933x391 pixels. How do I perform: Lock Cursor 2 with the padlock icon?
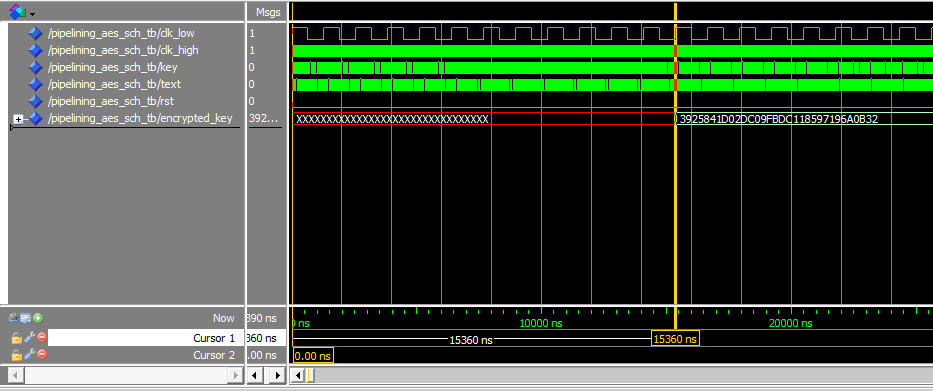pos(17,355)
